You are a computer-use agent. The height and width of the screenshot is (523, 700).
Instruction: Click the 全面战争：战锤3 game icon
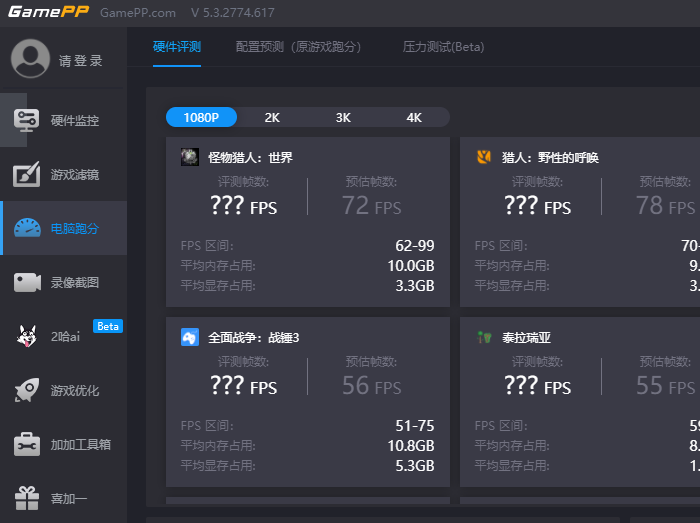tap(190, 337)
